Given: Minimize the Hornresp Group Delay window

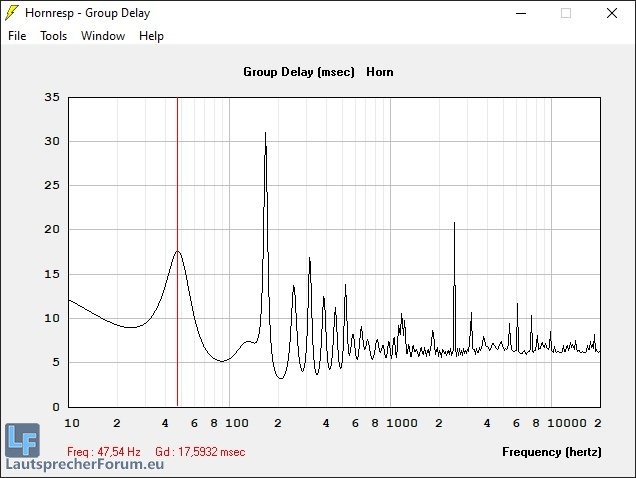Looking at the screenshot, I should (520, 13).
